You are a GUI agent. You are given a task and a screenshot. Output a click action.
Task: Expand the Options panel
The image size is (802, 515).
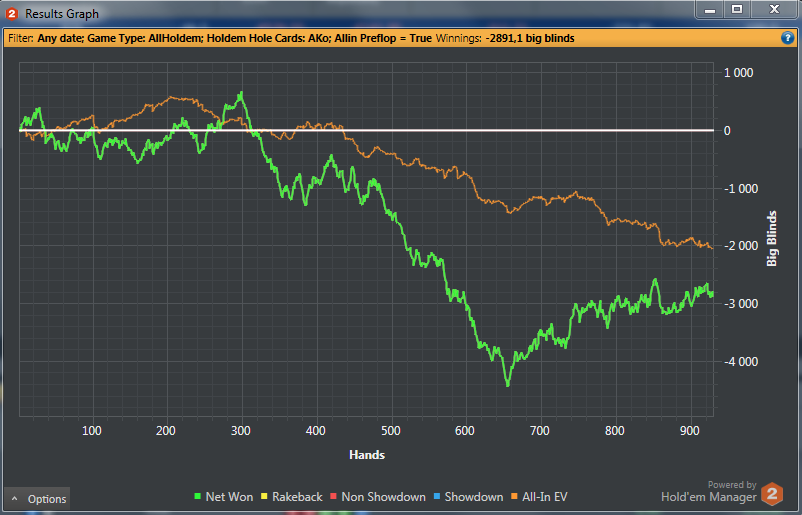[37, 499]
